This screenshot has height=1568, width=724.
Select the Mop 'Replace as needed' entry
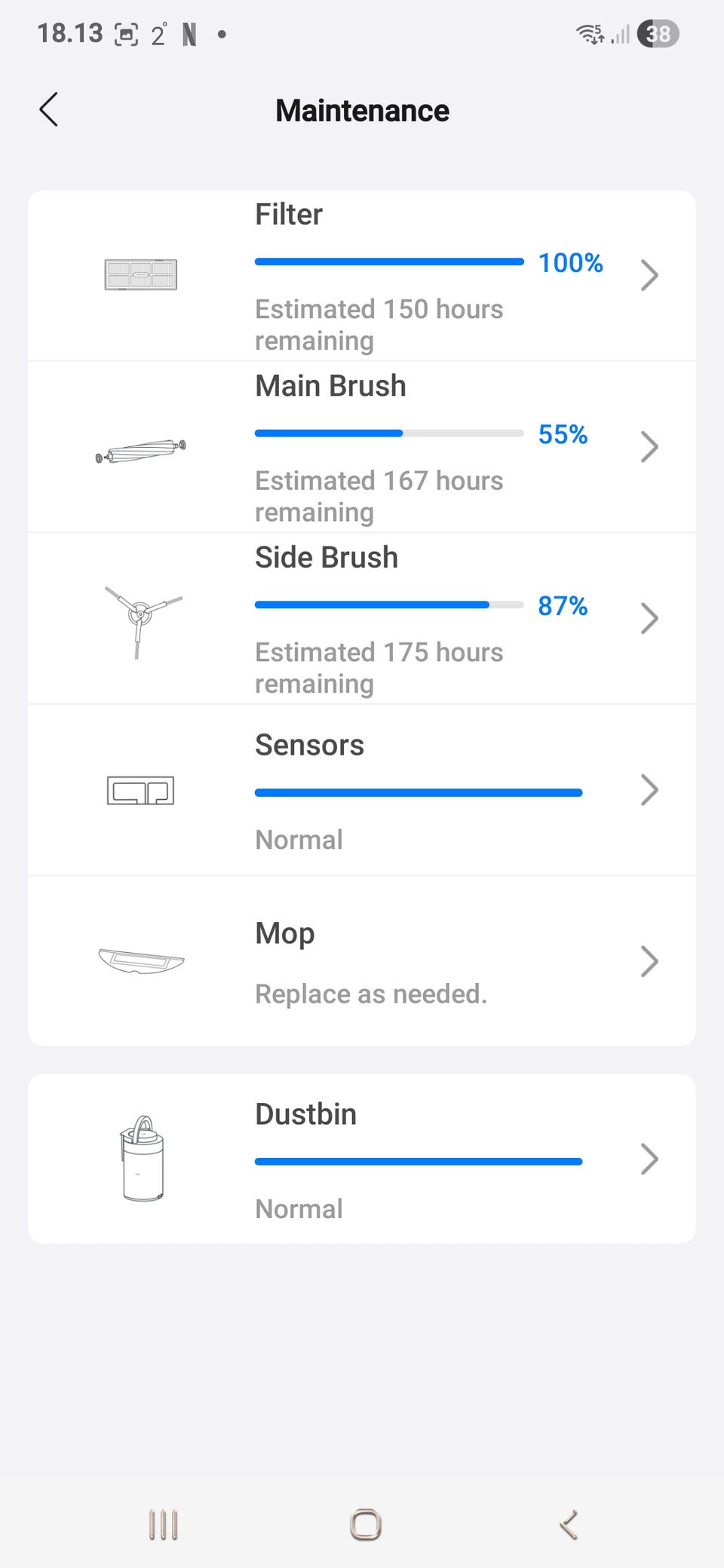371,994
